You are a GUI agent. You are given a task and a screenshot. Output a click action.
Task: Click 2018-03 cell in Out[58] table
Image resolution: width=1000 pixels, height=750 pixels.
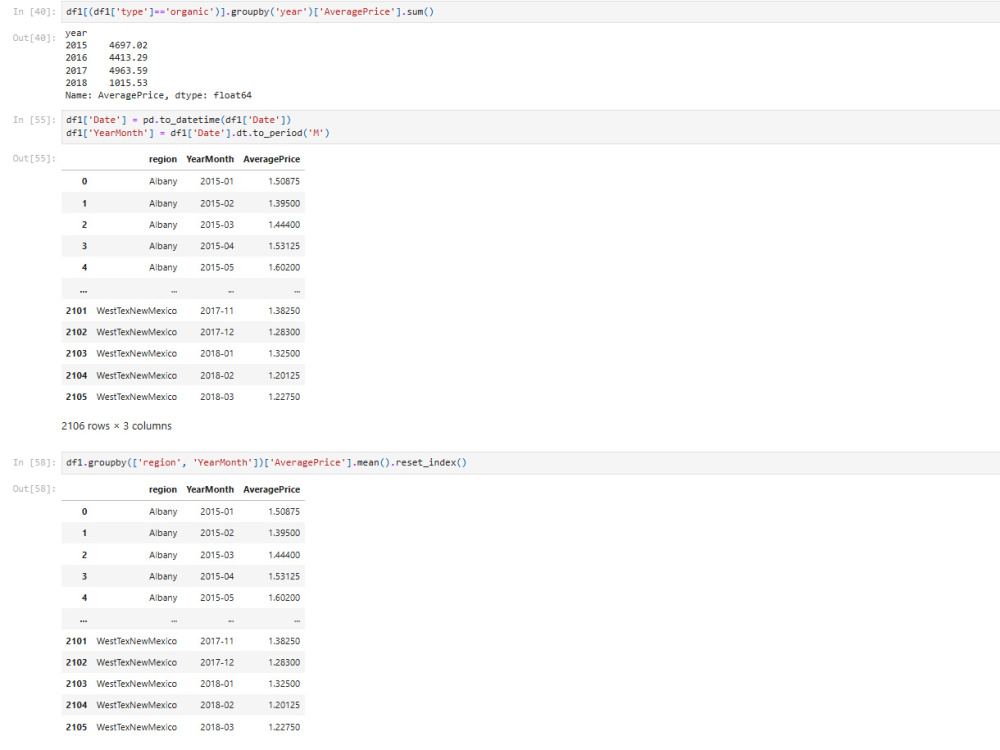pos(217,727)
